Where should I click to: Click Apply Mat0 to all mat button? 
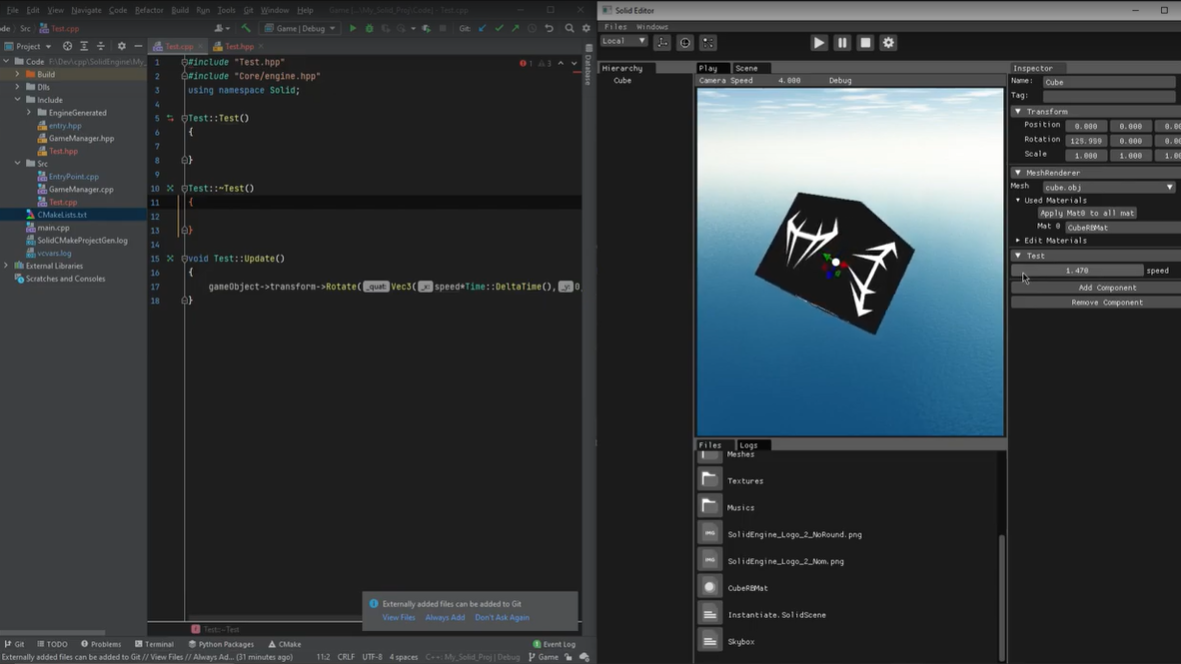[1087, 213]
